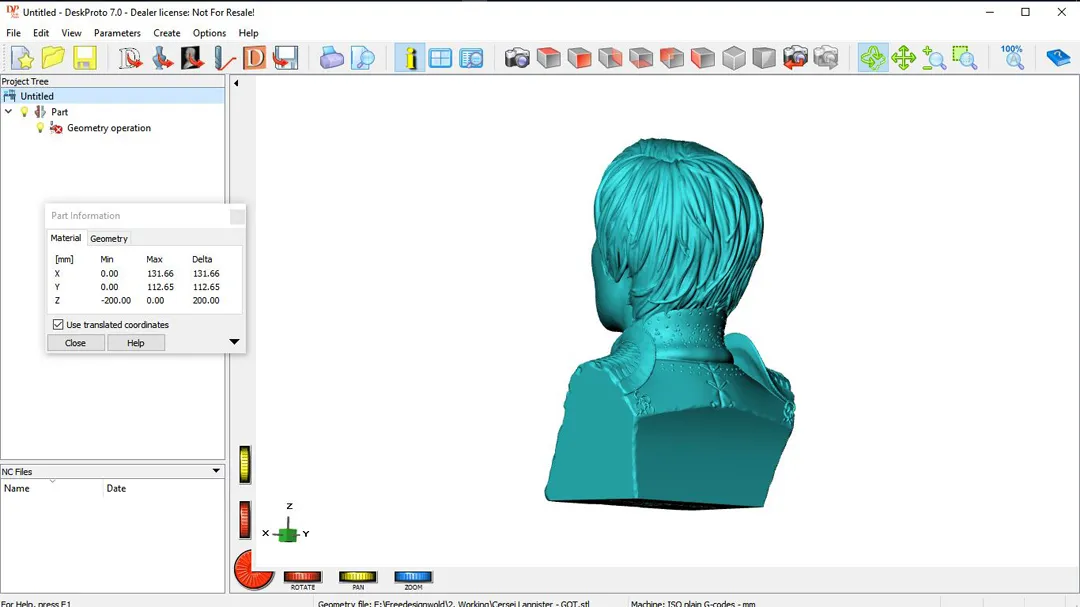Click the red circular rotation dial
The width and height of the screenshot is (1080, 607).
[253, 570]
